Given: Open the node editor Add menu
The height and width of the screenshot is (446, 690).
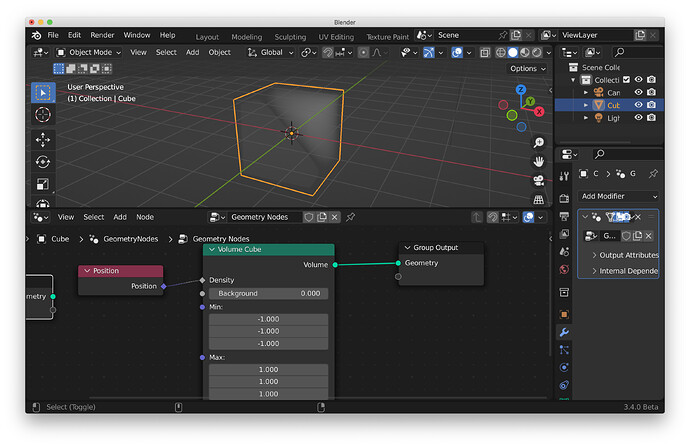Looking at the screenshot, I should point(120,217).
